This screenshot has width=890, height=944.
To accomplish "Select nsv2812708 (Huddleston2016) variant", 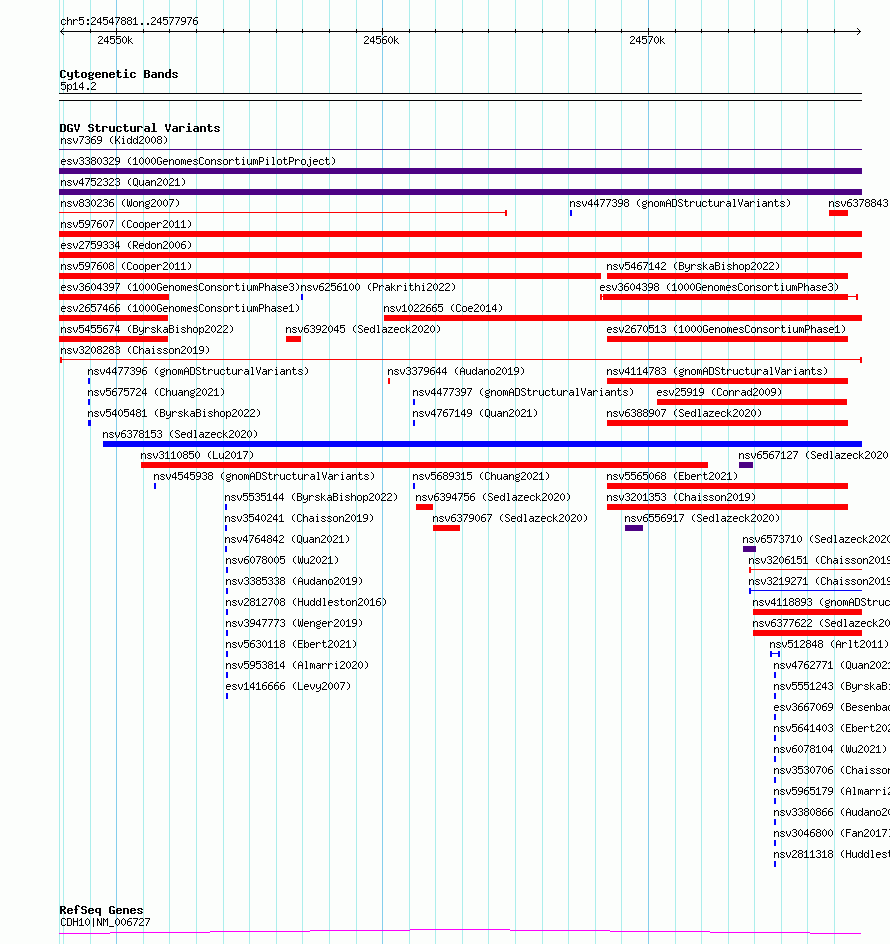I will pyautogui.click(x=306, y=604).
